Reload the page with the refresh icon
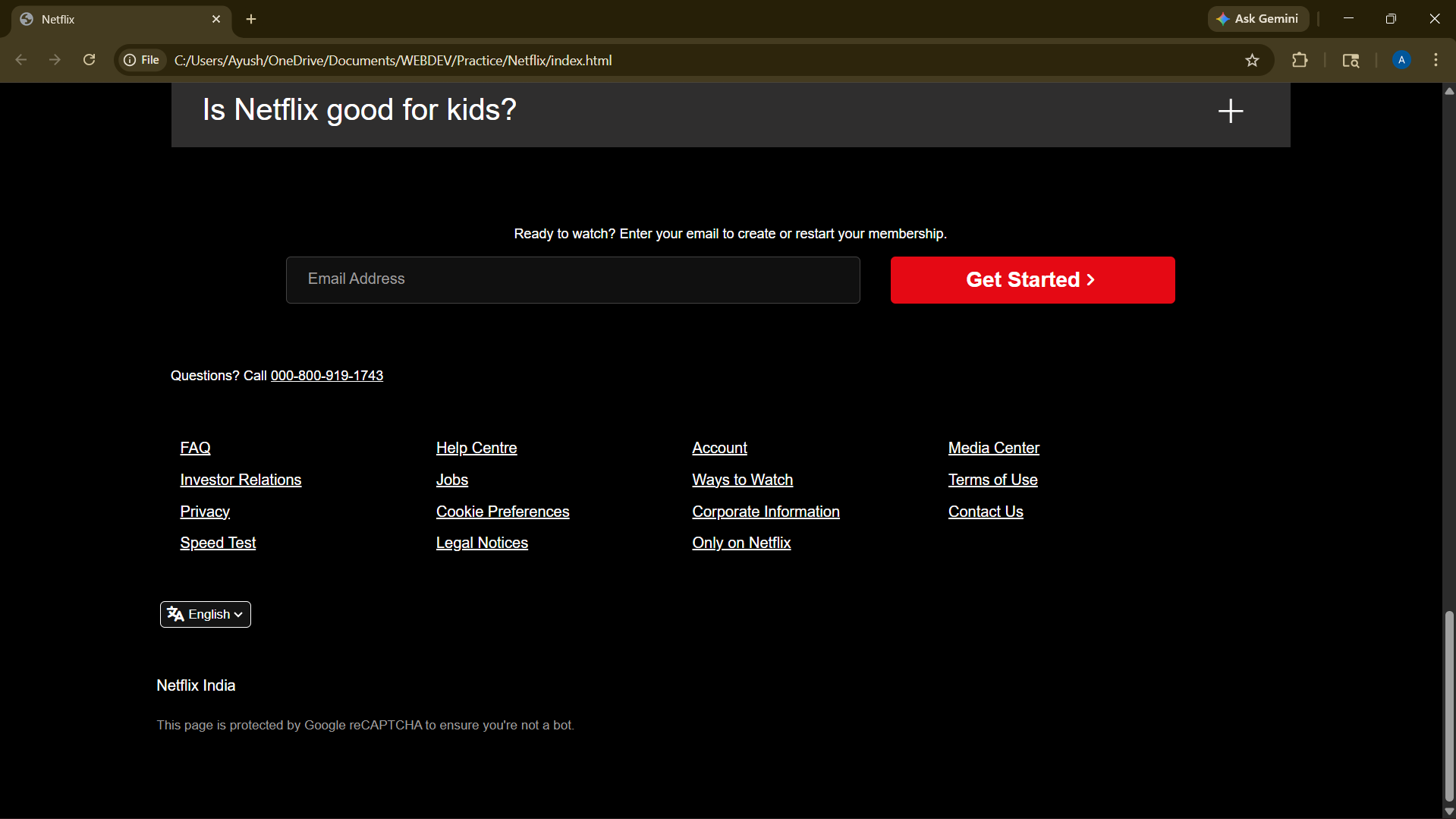The height and width of the screenshot is (819, 1456). (x=89, y=60)
